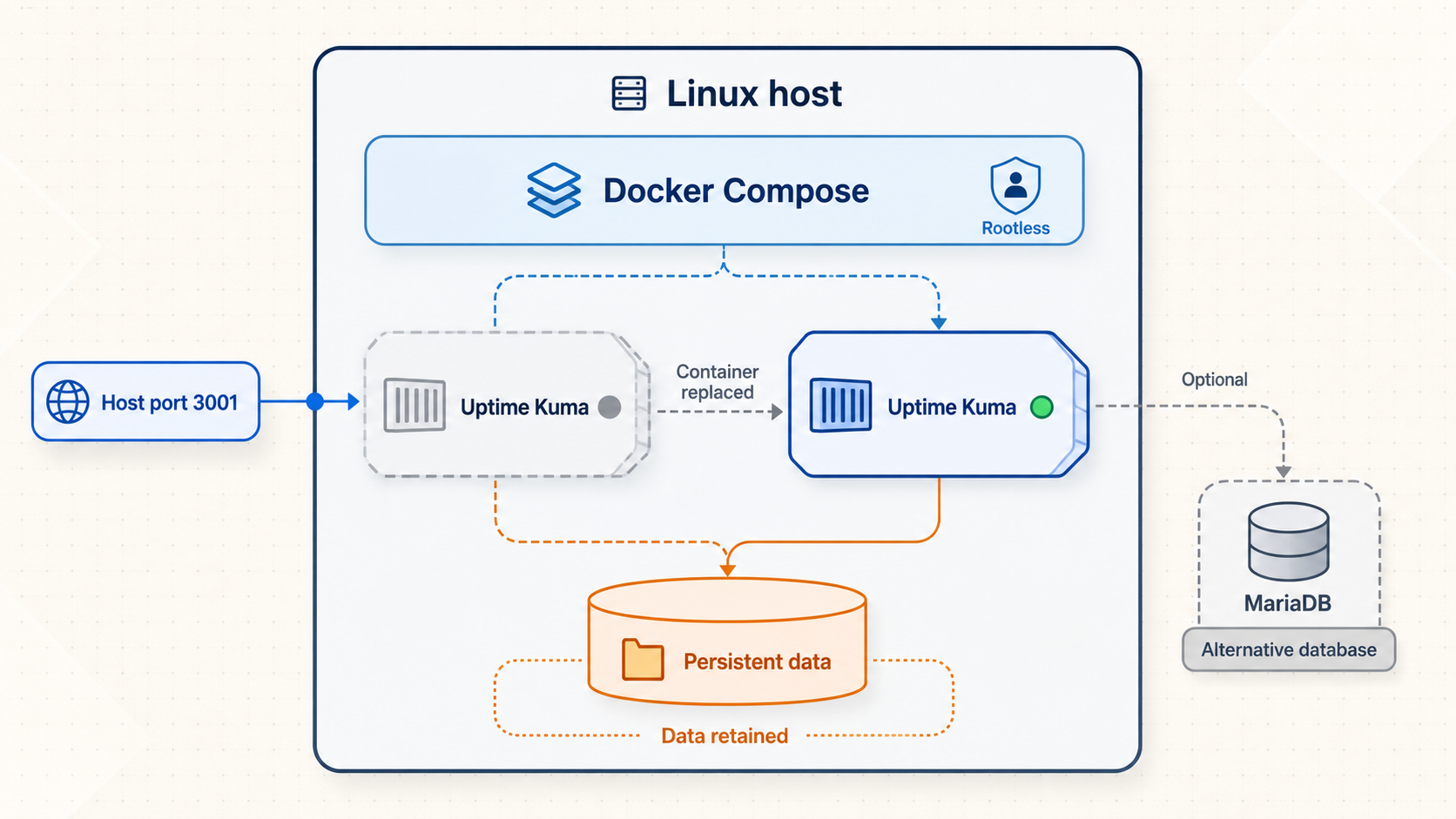Click the green status dot on new Uptime Kuma

point(1041,406)
